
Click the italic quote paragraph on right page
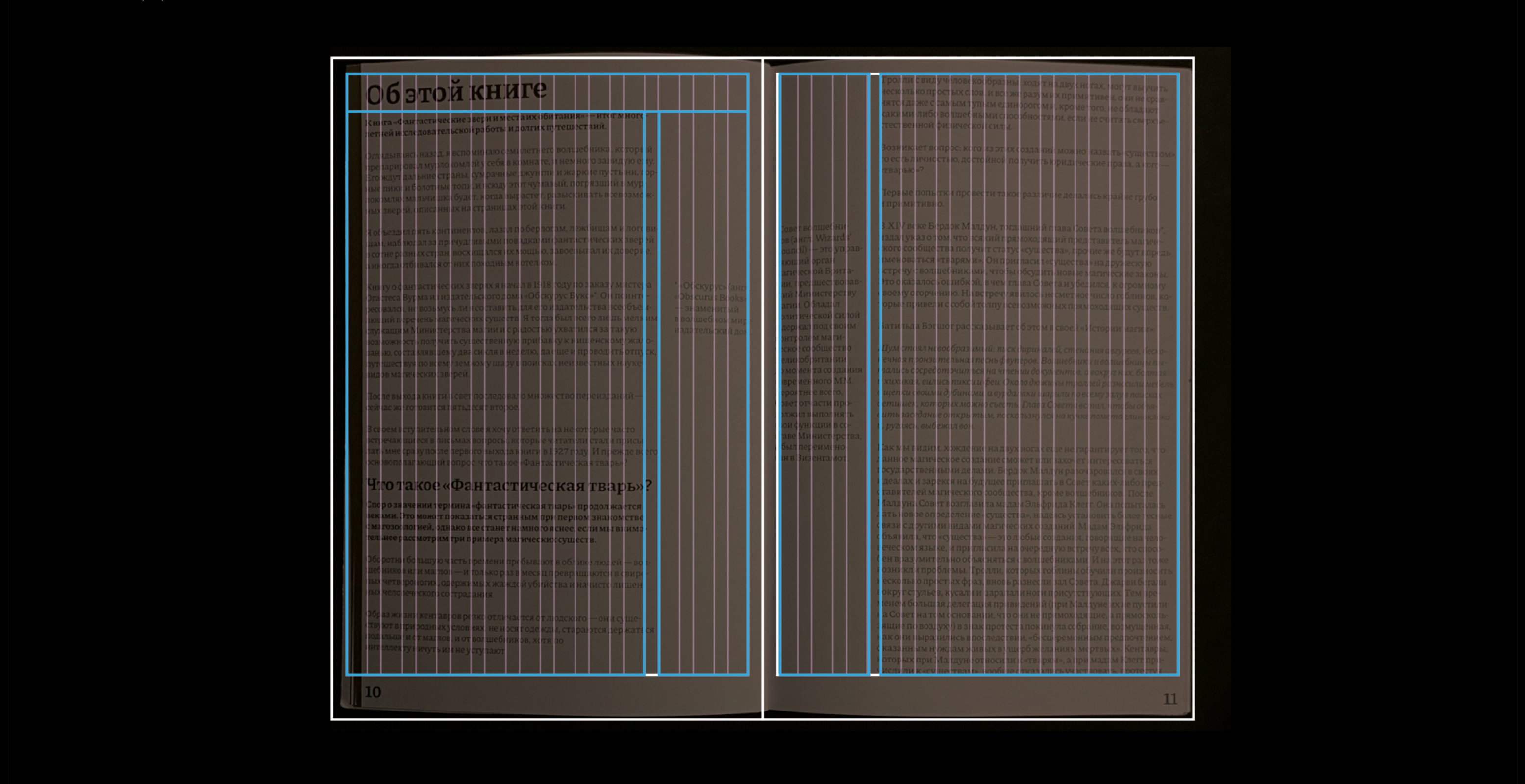[x=1023, y=388]
